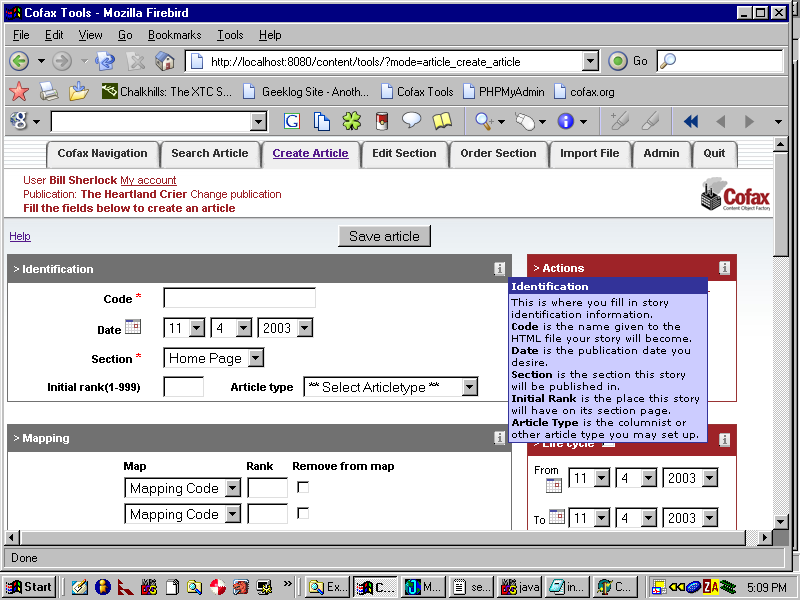The image size is (800, 600).
Task: Open the PHPMyAdmin bookmark
Action: tap(504, 92)
